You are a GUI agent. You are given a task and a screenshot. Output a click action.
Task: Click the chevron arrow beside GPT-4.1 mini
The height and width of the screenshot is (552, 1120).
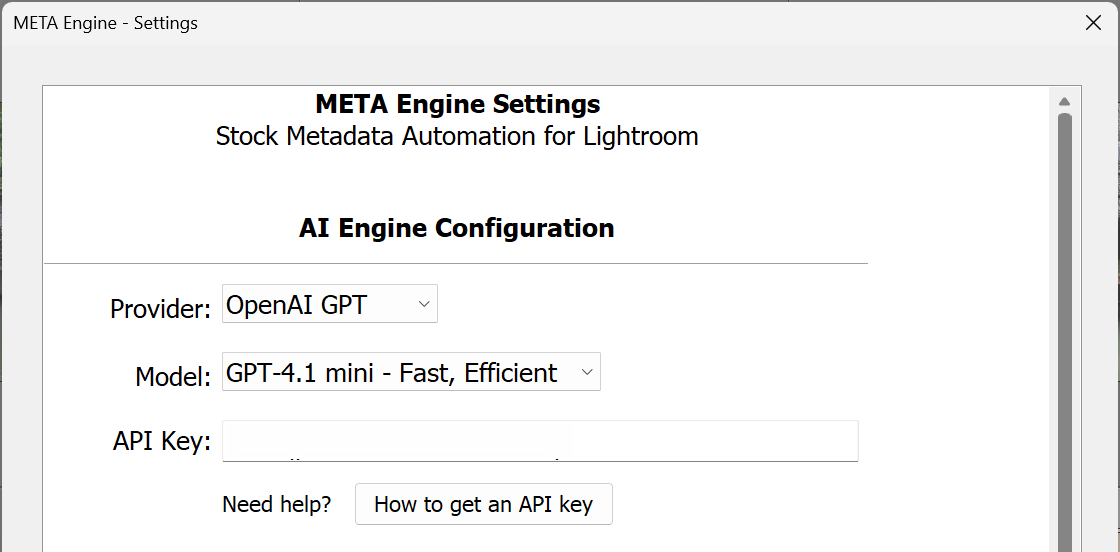click(587, 373)
